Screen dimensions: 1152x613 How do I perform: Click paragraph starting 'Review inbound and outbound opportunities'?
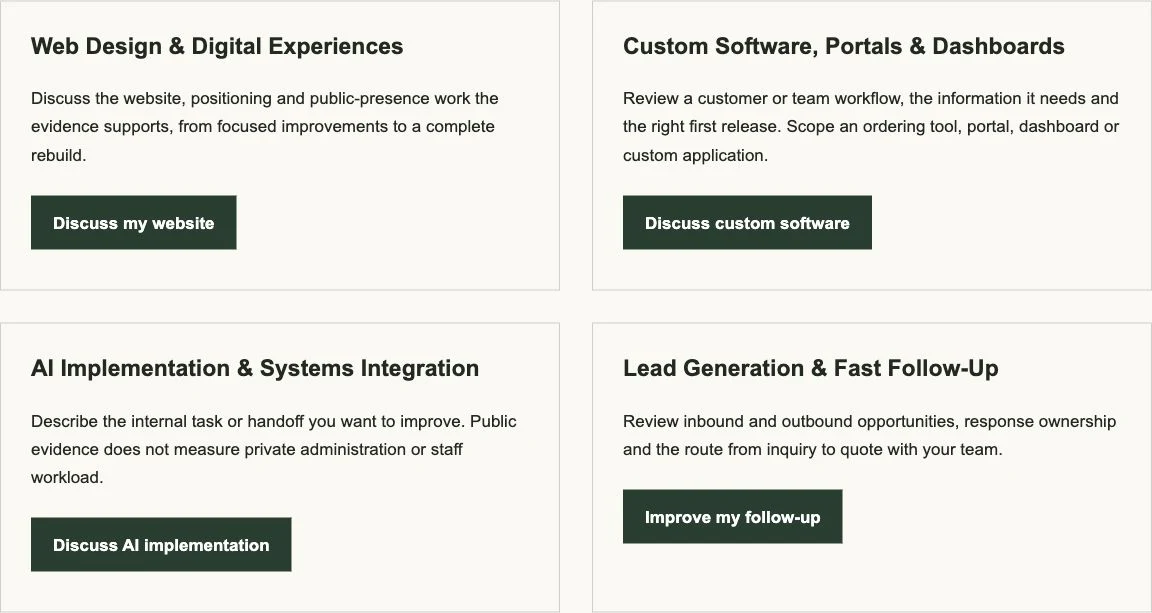coord(869,435)
